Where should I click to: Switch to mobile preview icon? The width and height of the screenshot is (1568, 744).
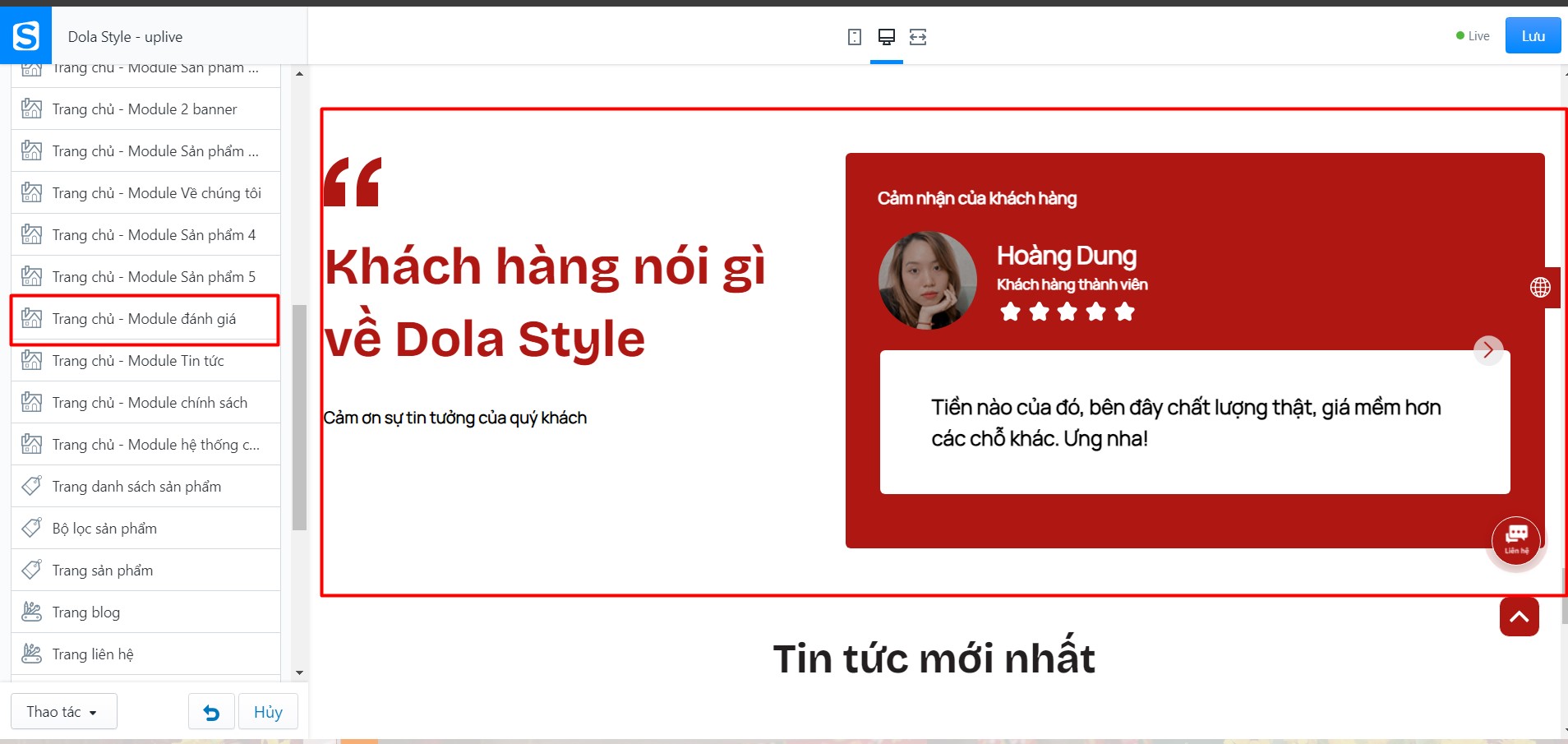click(855, 37)
